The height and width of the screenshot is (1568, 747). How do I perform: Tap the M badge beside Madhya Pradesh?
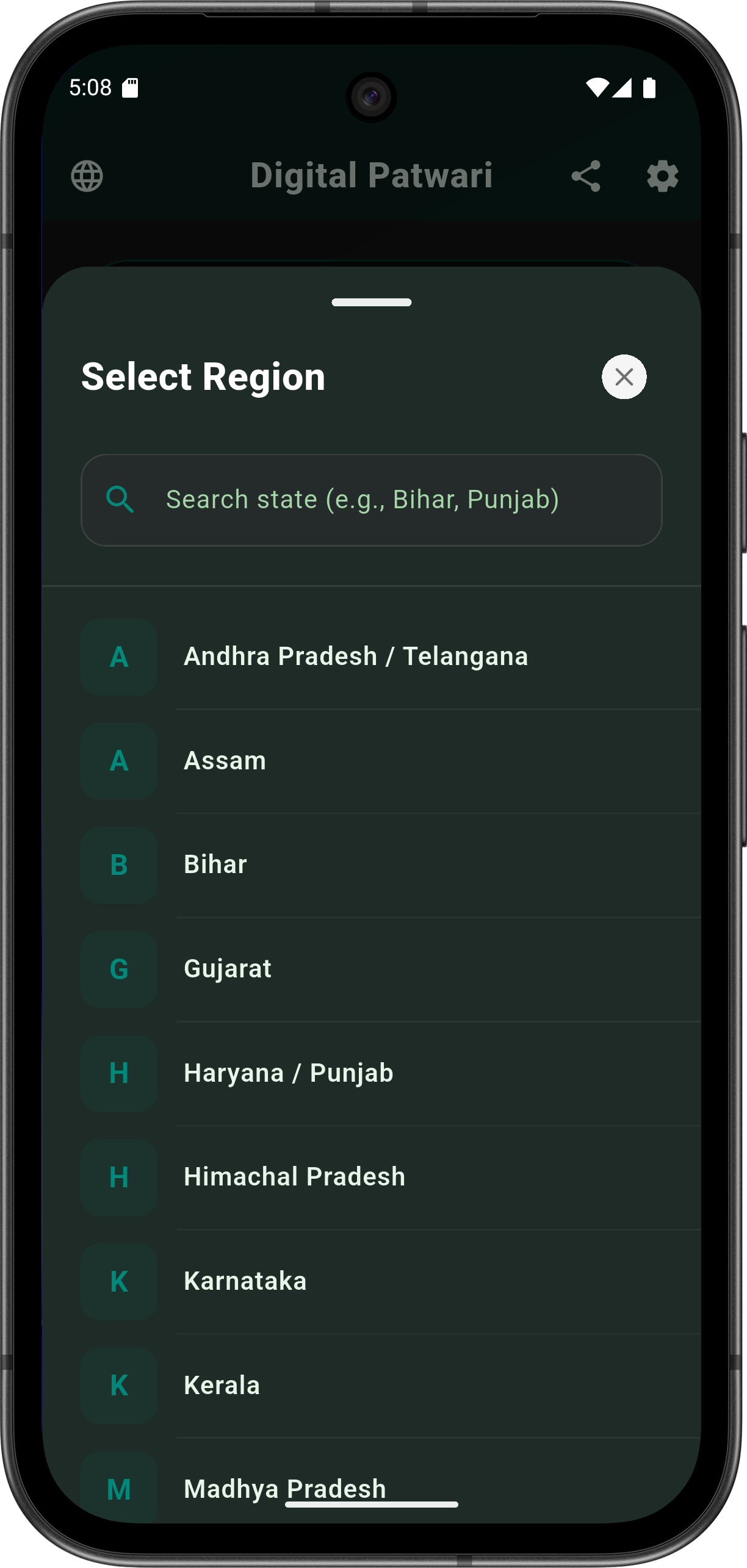(x=119, y=1489)
